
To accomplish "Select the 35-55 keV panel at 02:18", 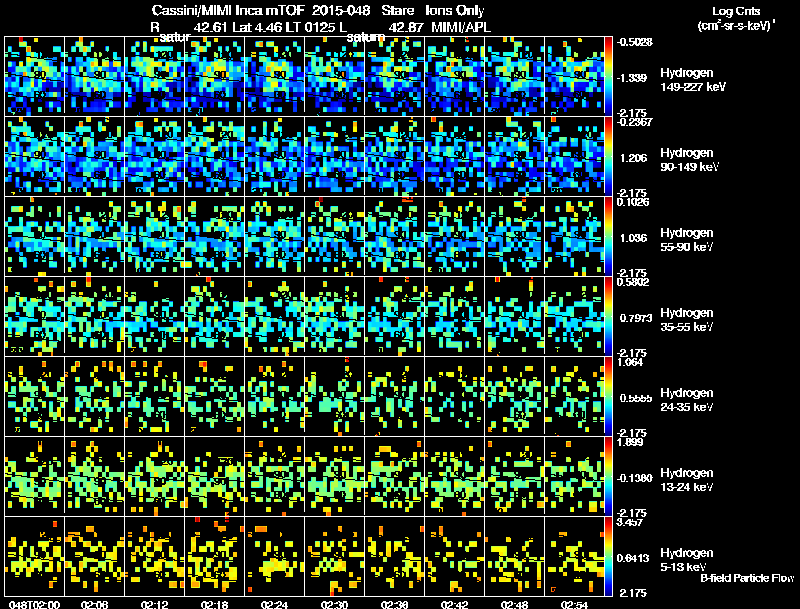I will (215, 316).
